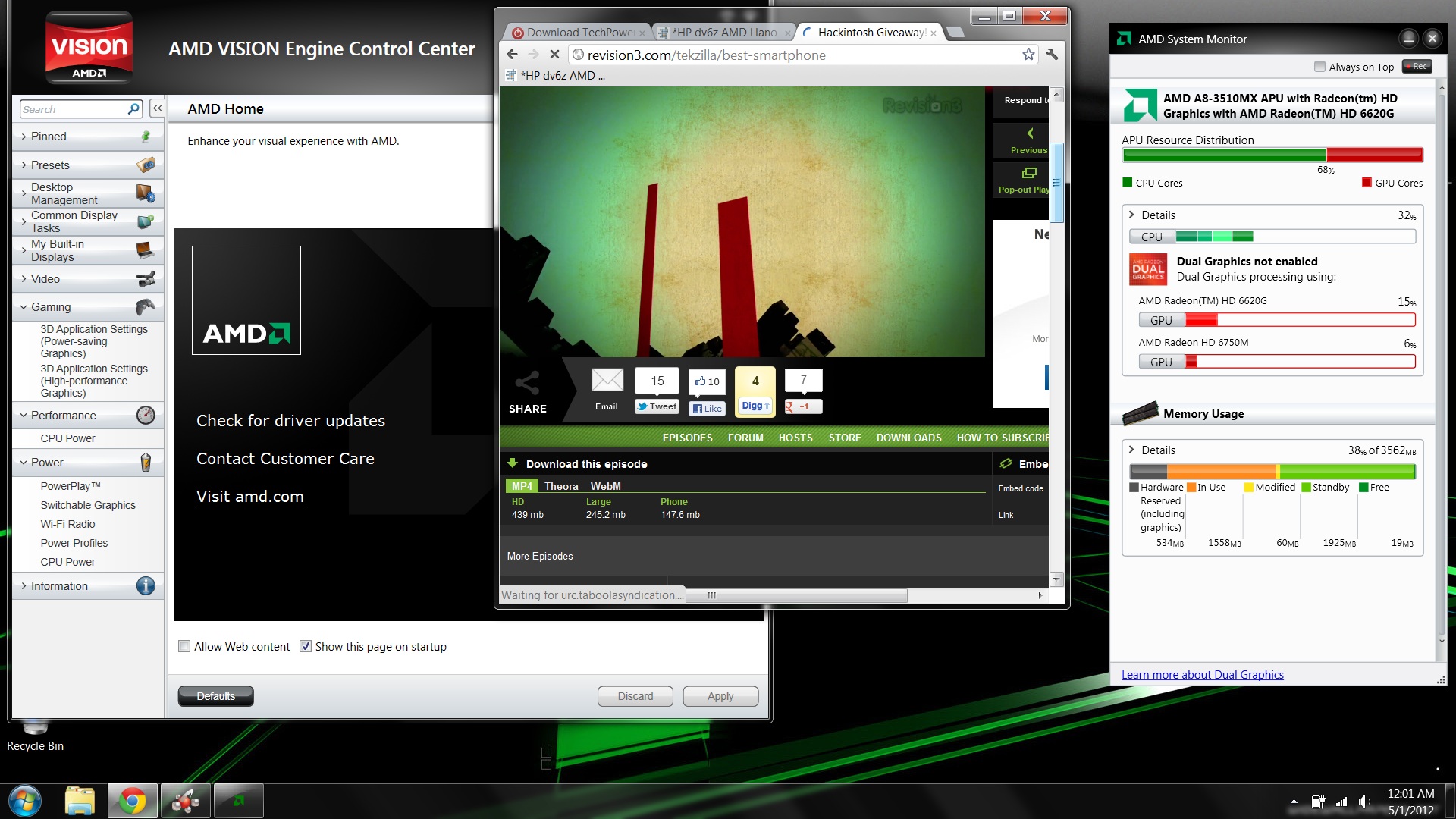Screen dimensions: 1456x819
Task: Uncheck Show this page on startup
Action: click(306, 647)
